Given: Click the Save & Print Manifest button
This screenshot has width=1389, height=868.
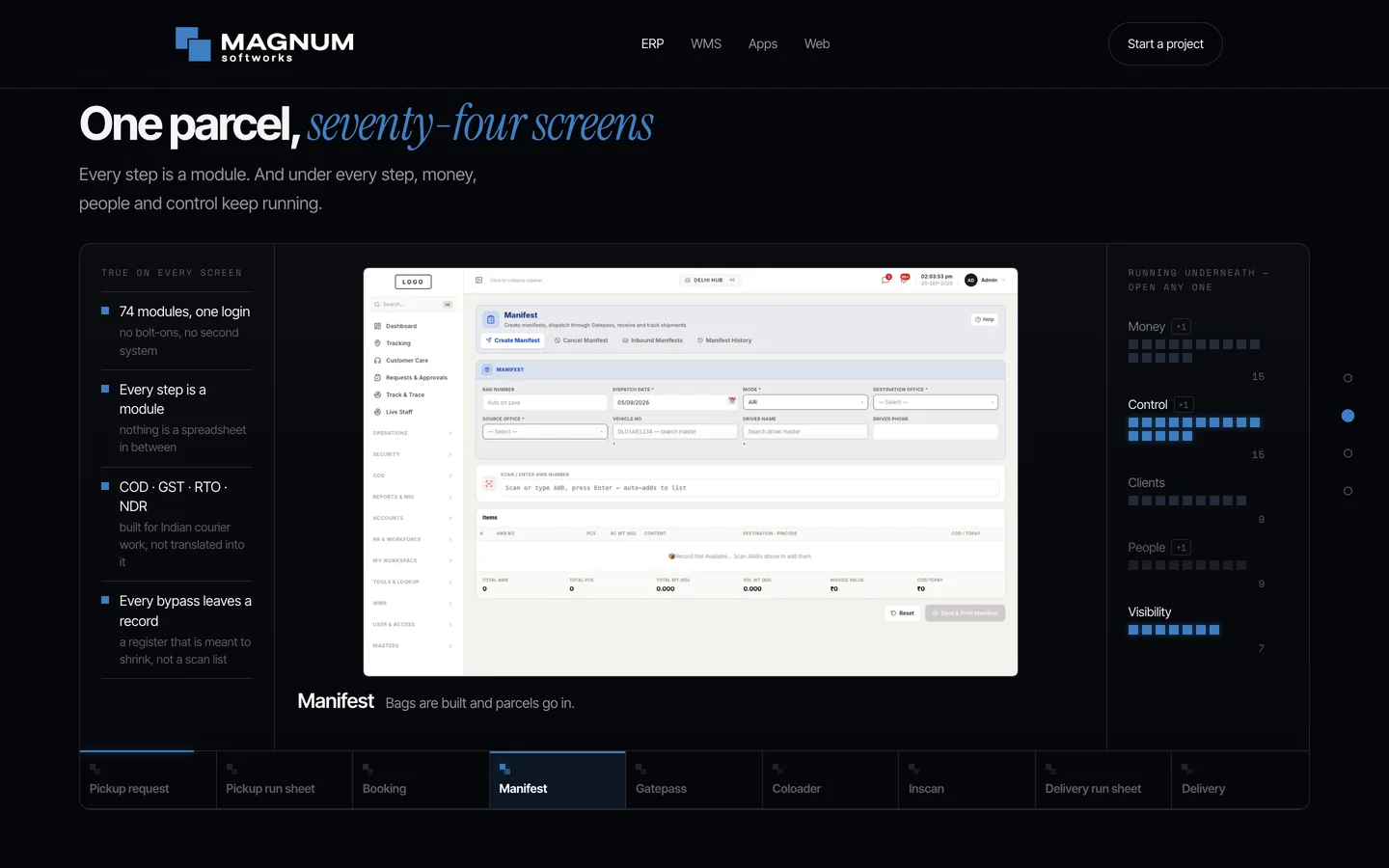Looking at the screenshot, I should (x=966, y=613).
